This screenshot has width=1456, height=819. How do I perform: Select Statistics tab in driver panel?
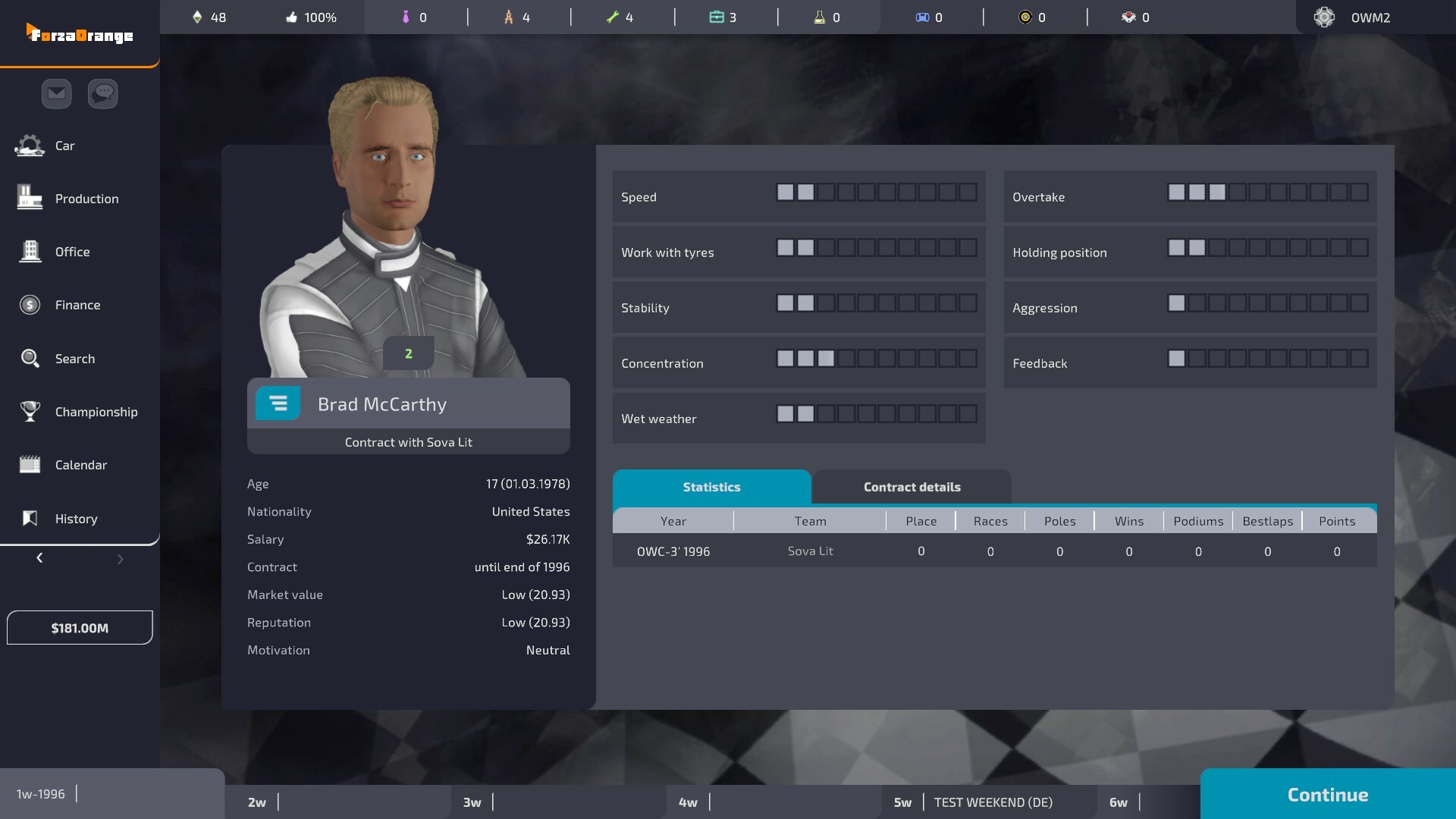(711, 487)
